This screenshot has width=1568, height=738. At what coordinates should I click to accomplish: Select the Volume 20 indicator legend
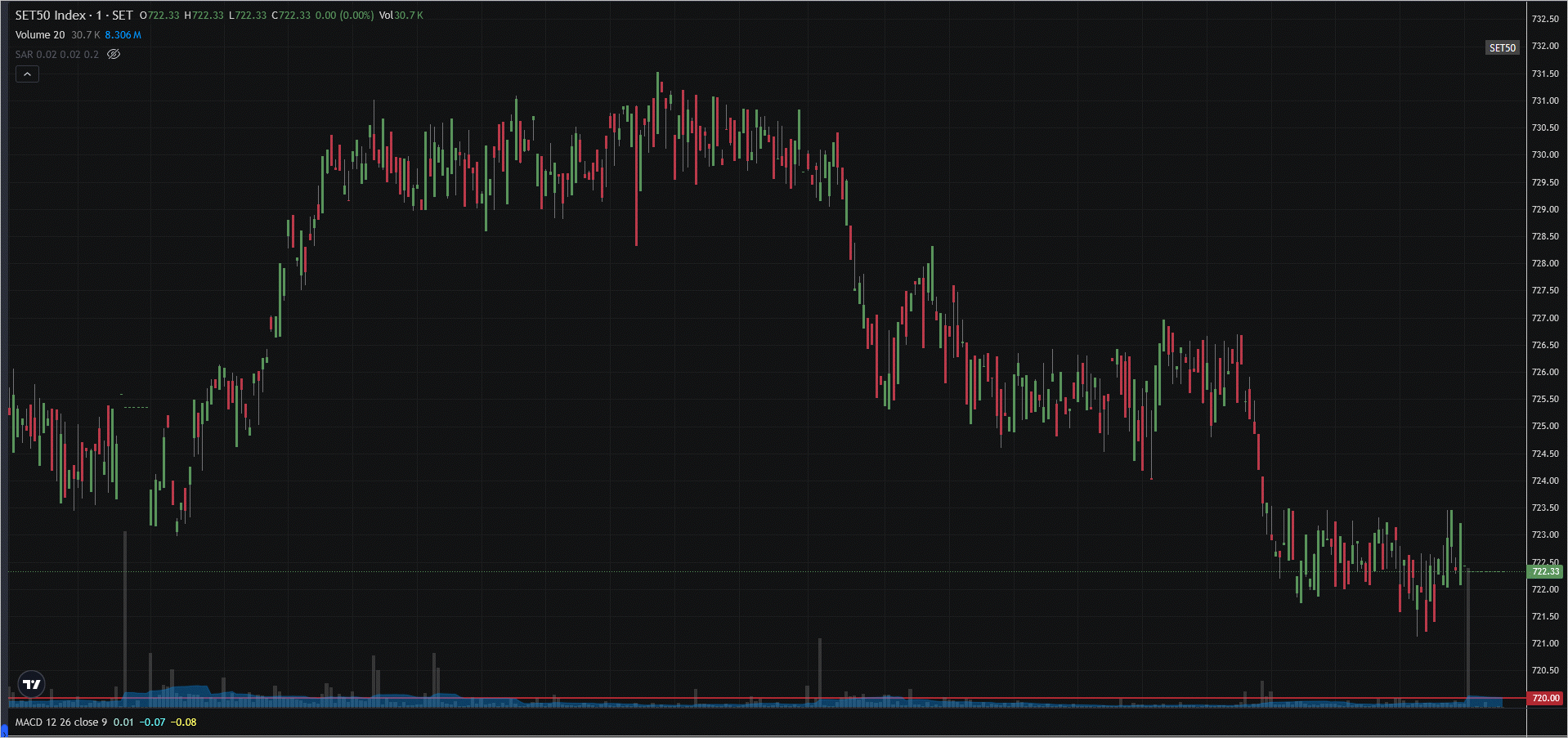click(x=40, y=35)
